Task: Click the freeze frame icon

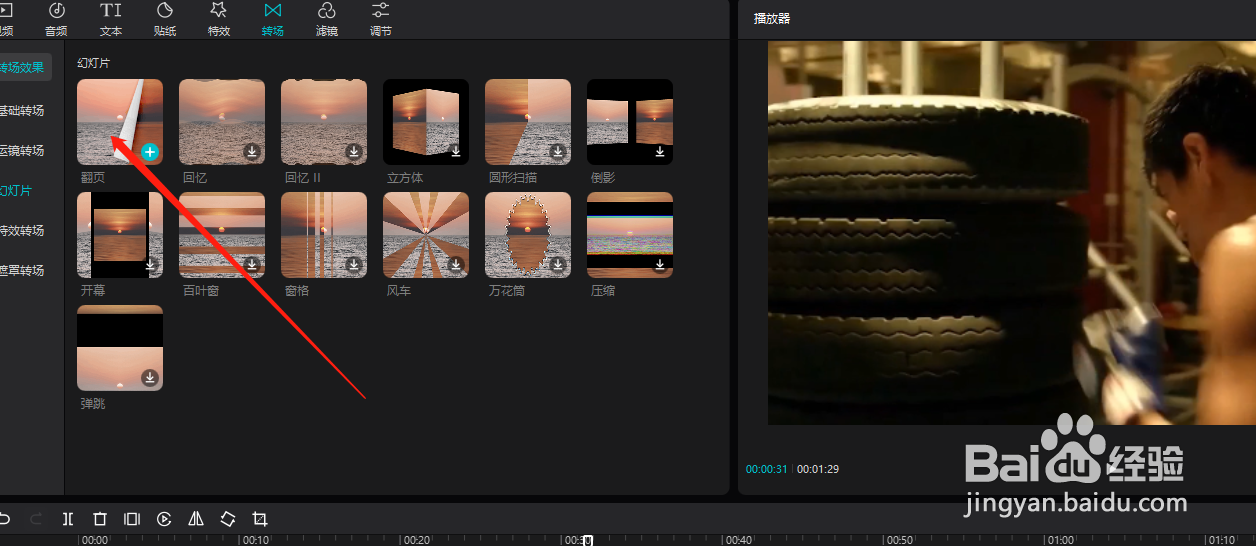Action: (x=132, y=519)
